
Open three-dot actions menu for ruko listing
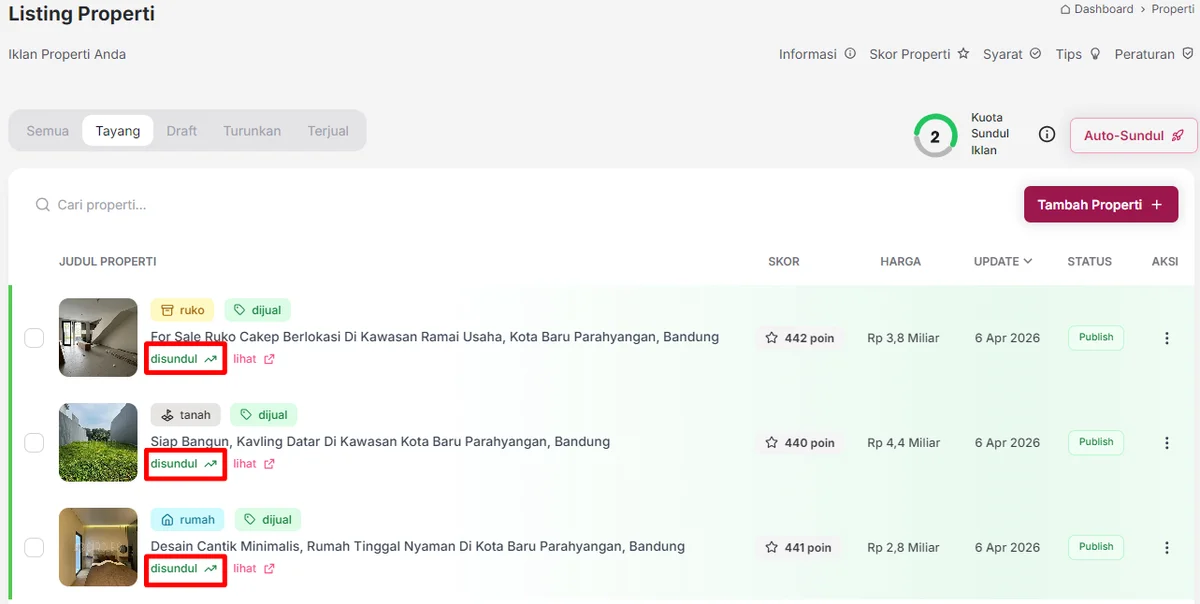(x=1166, y=338)
